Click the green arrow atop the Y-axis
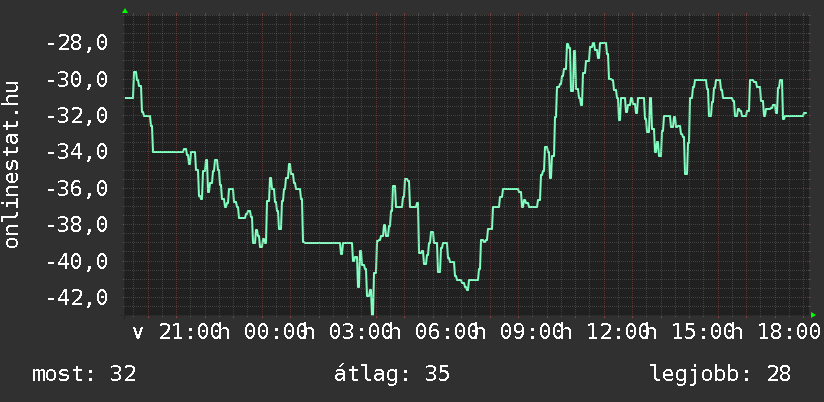This screenshot has height=402, width=824. (125, 11)
